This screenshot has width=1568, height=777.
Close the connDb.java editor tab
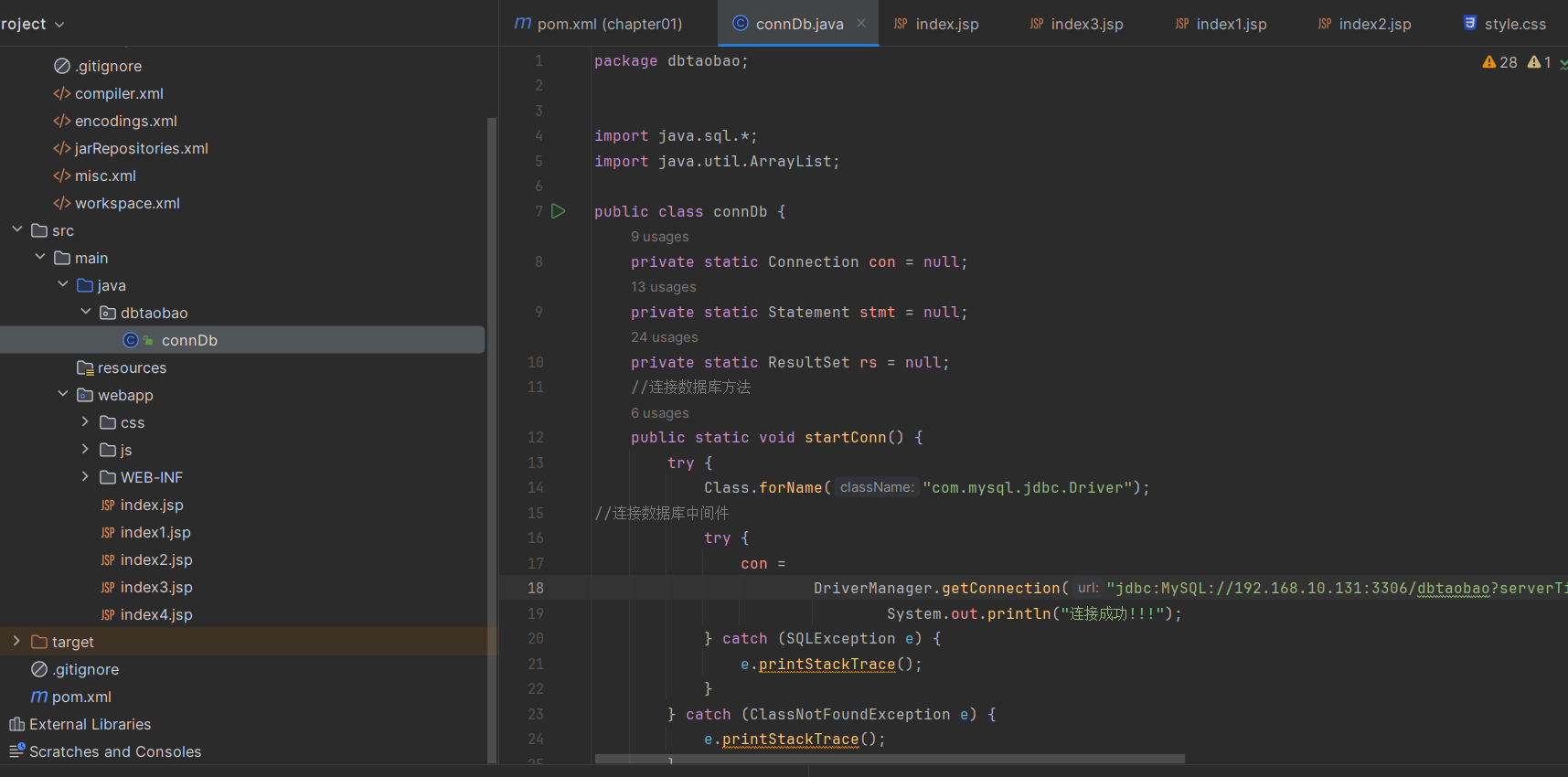861,24
